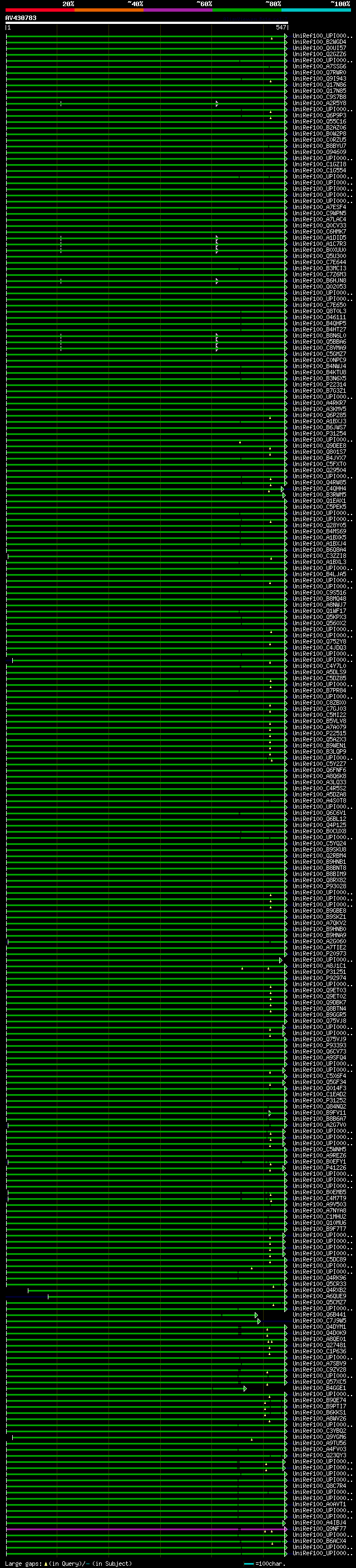
Task: Click arrowhead of the UniRef100_Q6B441 alignment
Action: click(256, 1315)
